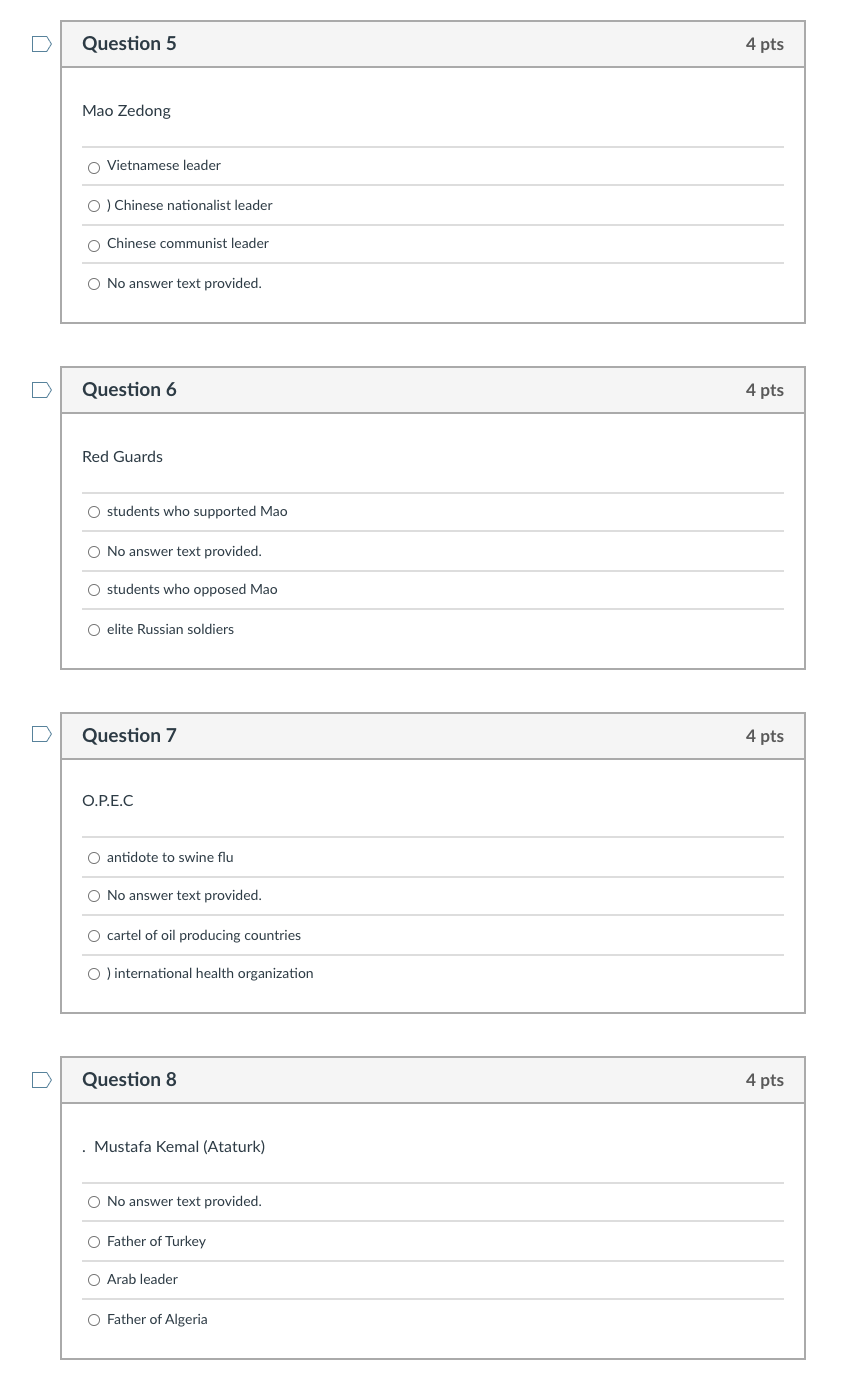Choose "cartel of oil producing countries" for O.P.E.C

[x=94, y=935]
